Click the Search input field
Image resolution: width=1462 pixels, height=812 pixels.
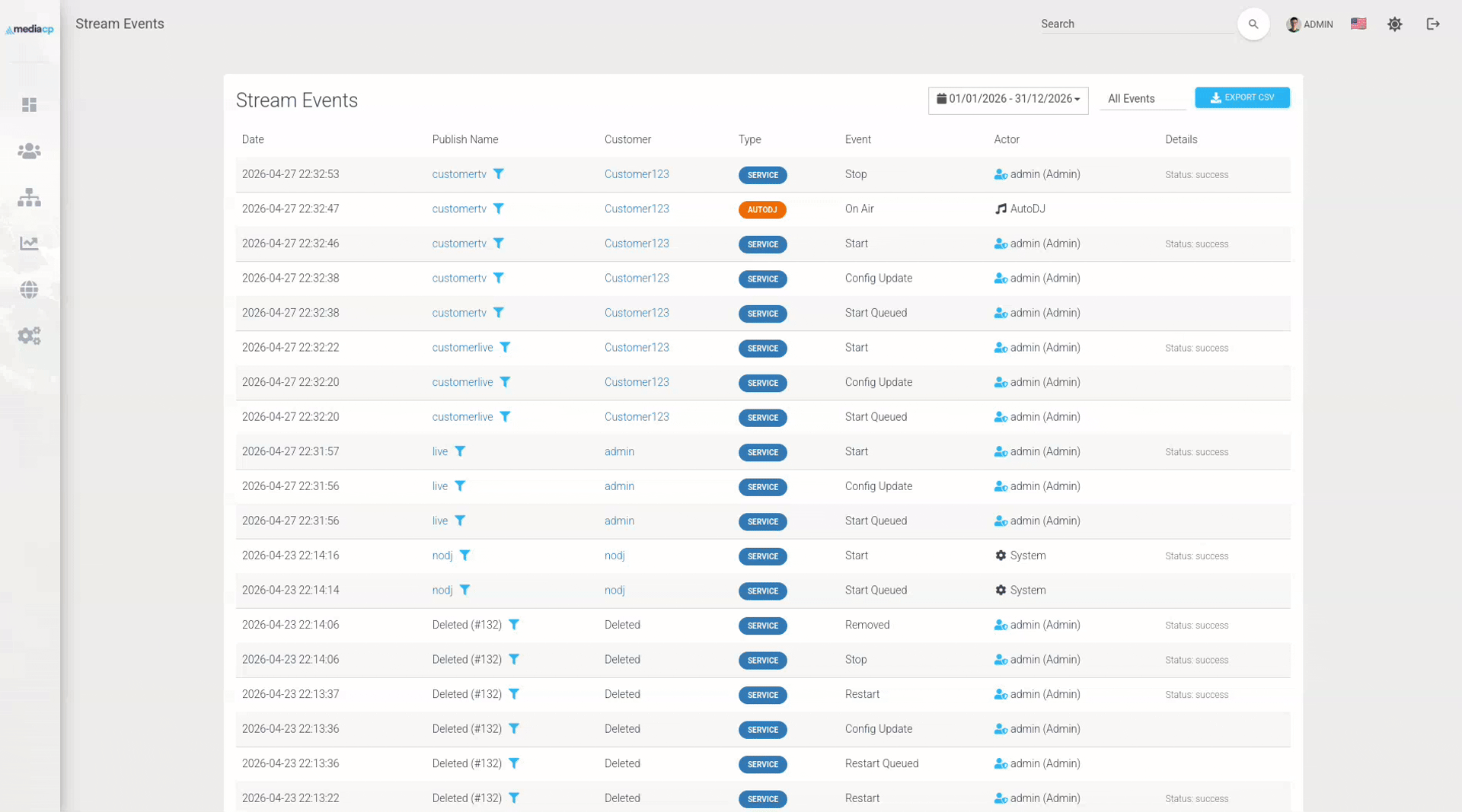[x=1135, y=24]
